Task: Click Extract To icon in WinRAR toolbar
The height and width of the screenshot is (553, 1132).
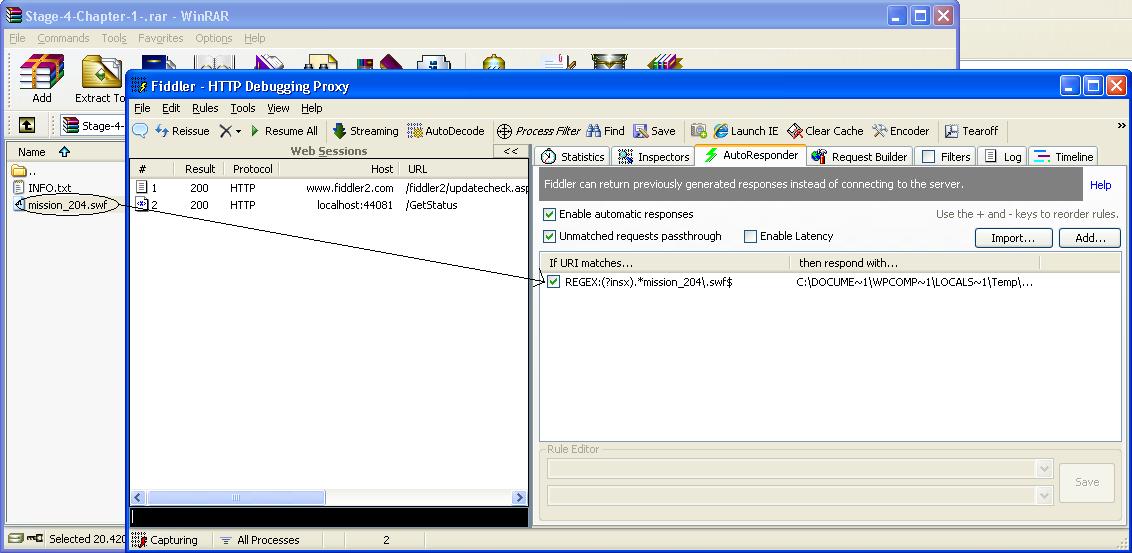Action: [101, 79]
